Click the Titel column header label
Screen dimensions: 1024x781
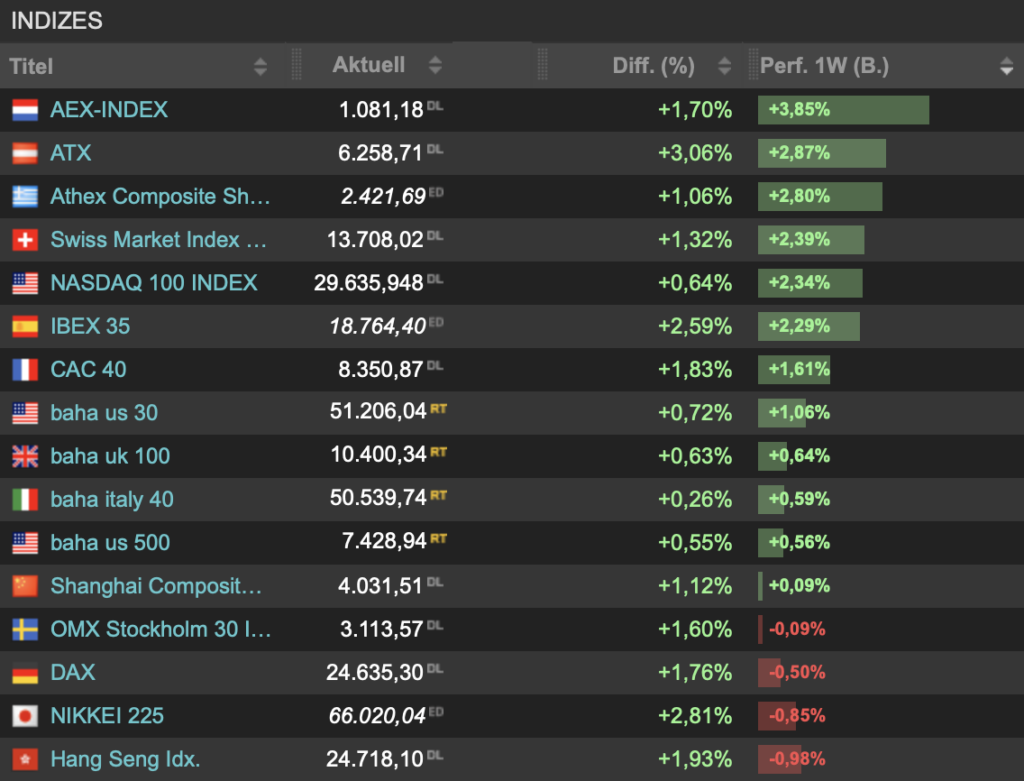pos(31,66)
